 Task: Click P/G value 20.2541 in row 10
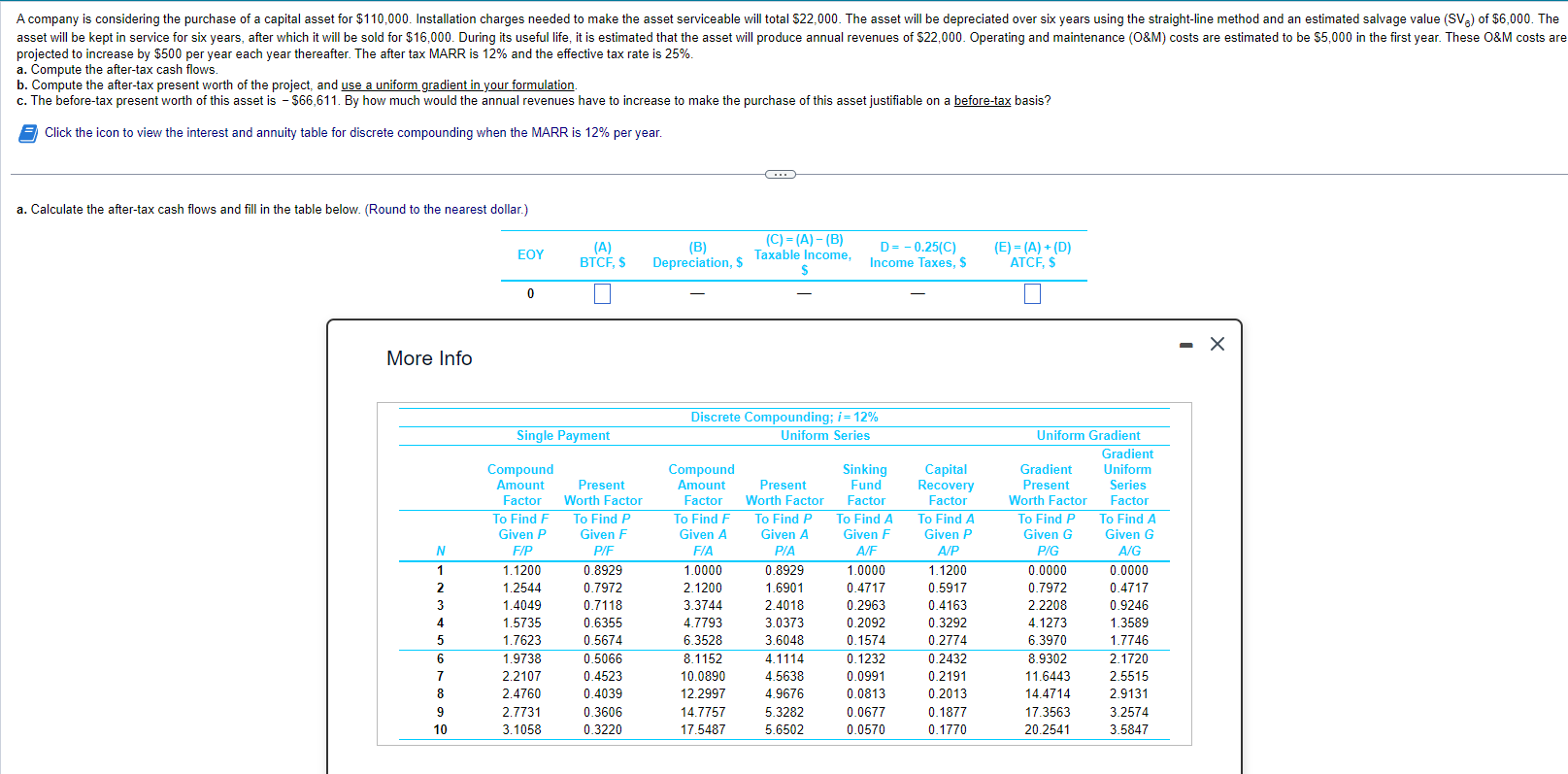[x=1048, y=729]
